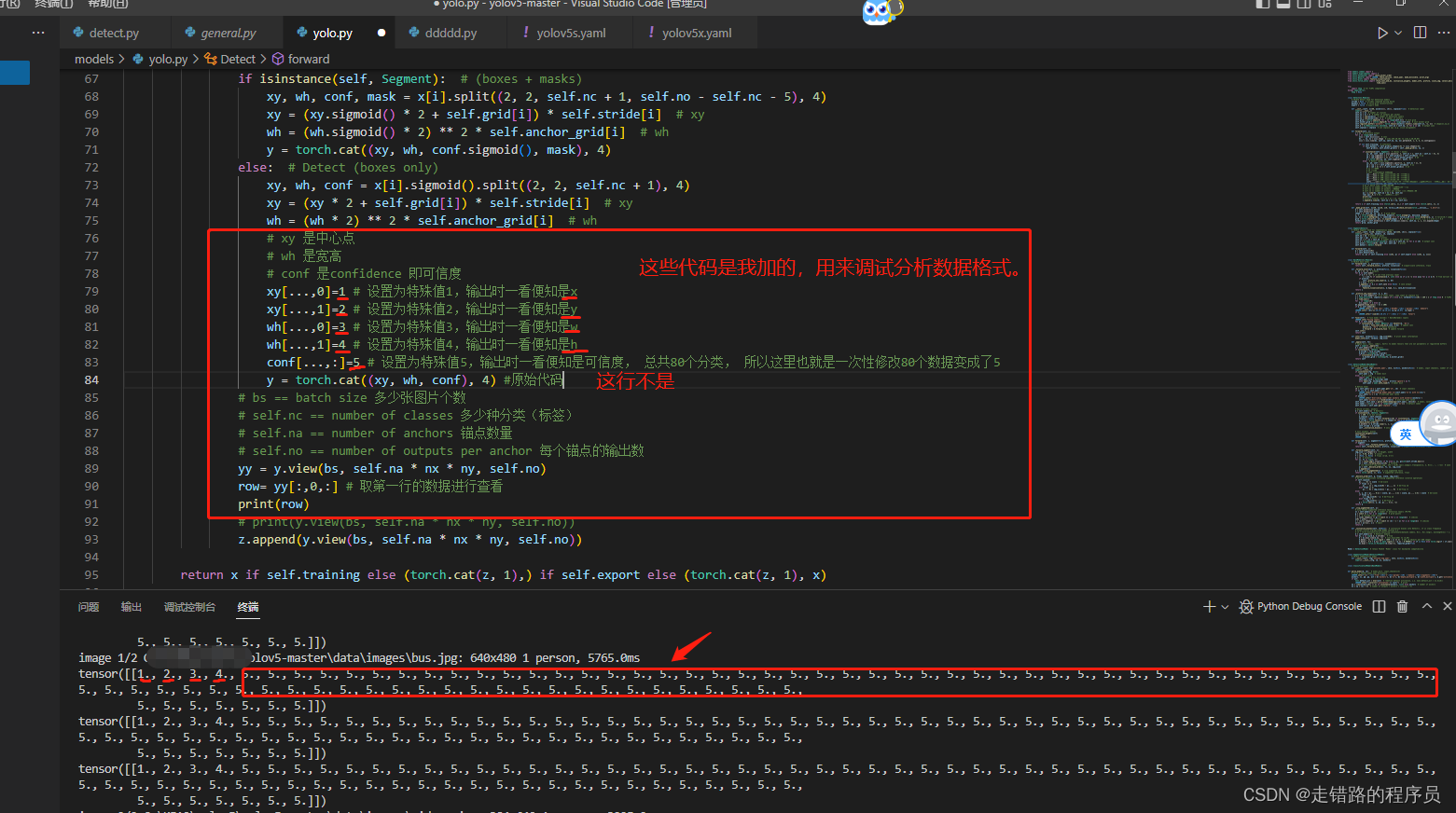Open the ddddd.py tab

point(451,33)
